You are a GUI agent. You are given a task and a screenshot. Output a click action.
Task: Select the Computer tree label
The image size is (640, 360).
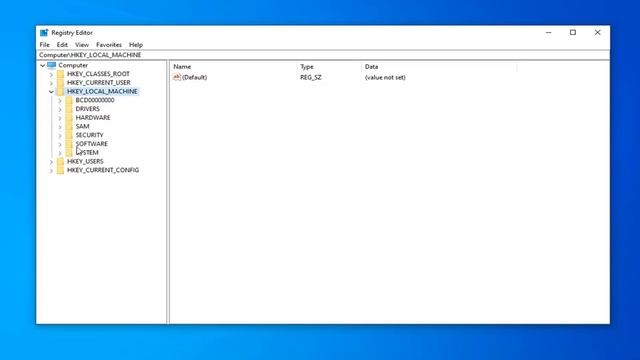pos(73,65)
